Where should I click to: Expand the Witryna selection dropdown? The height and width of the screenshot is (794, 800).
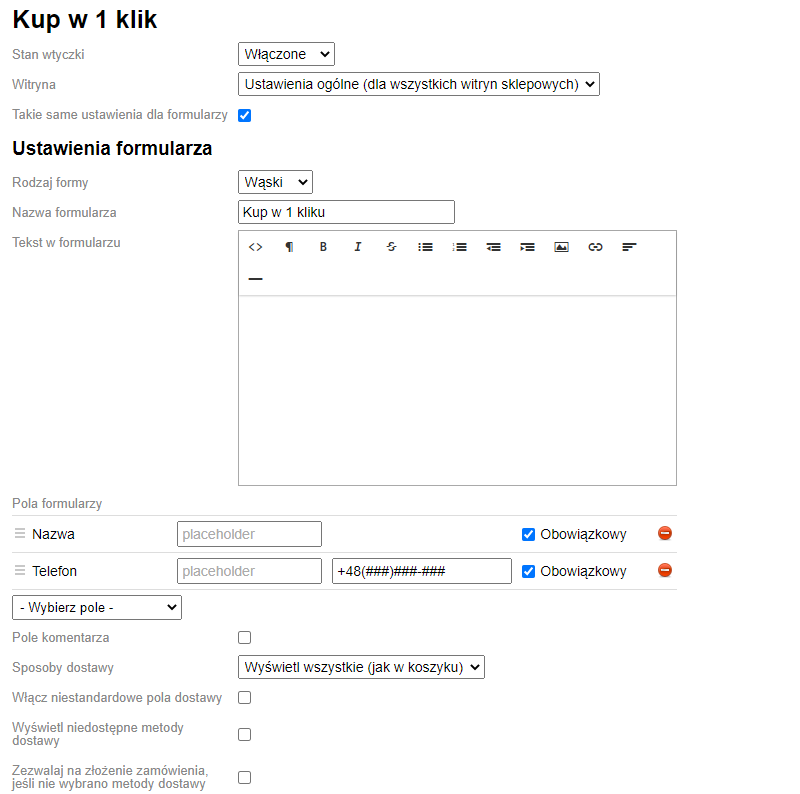click(418, 84)
